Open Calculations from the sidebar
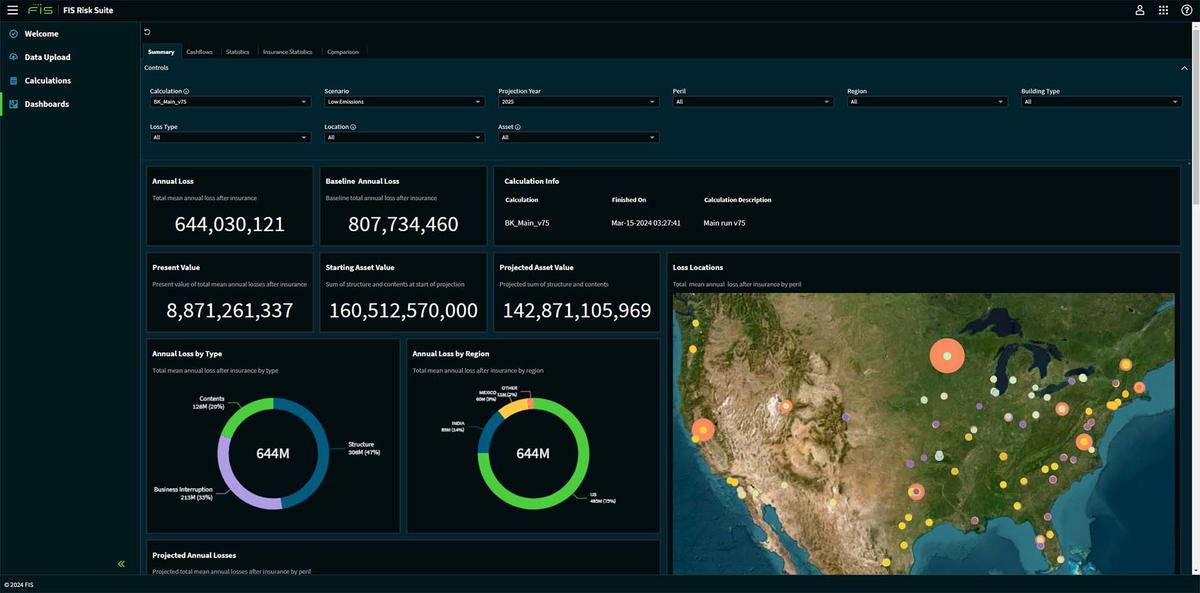Viewport: 1200px width, 593px height. pyautogui.click(x=47, y=81)
